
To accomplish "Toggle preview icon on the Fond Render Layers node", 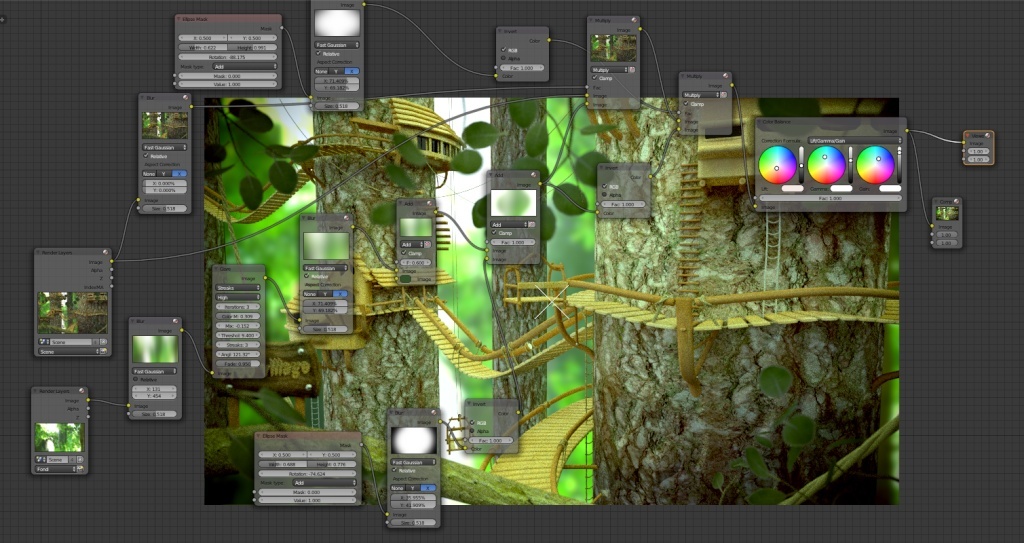I will [x=82, y=391].
